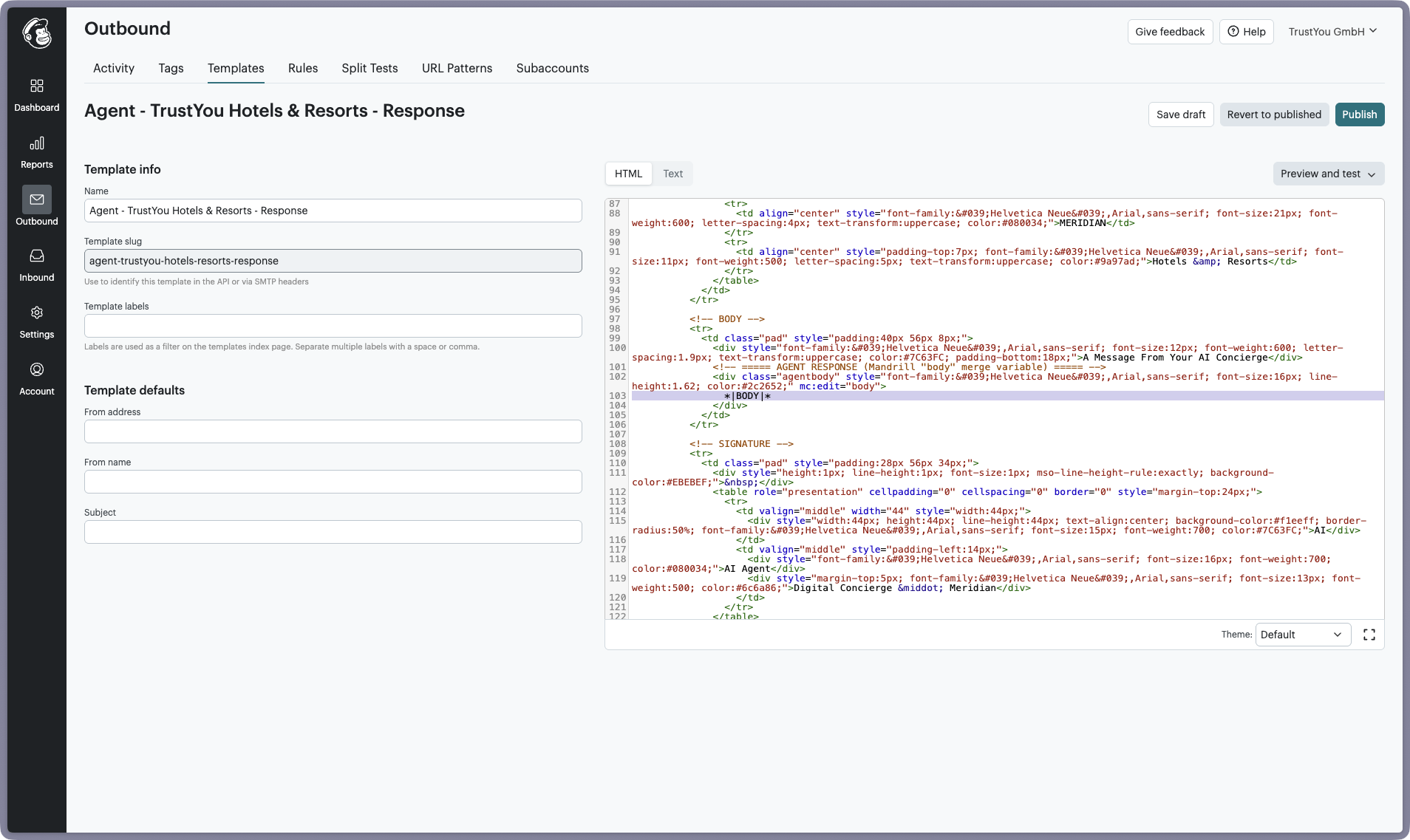Viewport: 1410px width, 840px height.
Task: Click the Template slug field
Action: pyautogui.click(x=333, y=261)
